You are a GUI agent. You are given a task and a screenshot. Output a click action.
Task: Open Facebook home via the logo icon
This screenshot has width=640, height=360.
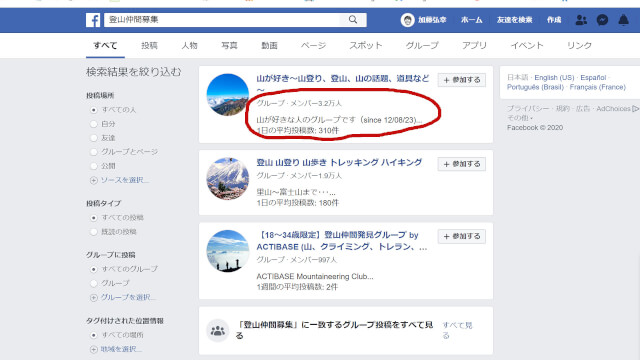(x=93, y=20)
